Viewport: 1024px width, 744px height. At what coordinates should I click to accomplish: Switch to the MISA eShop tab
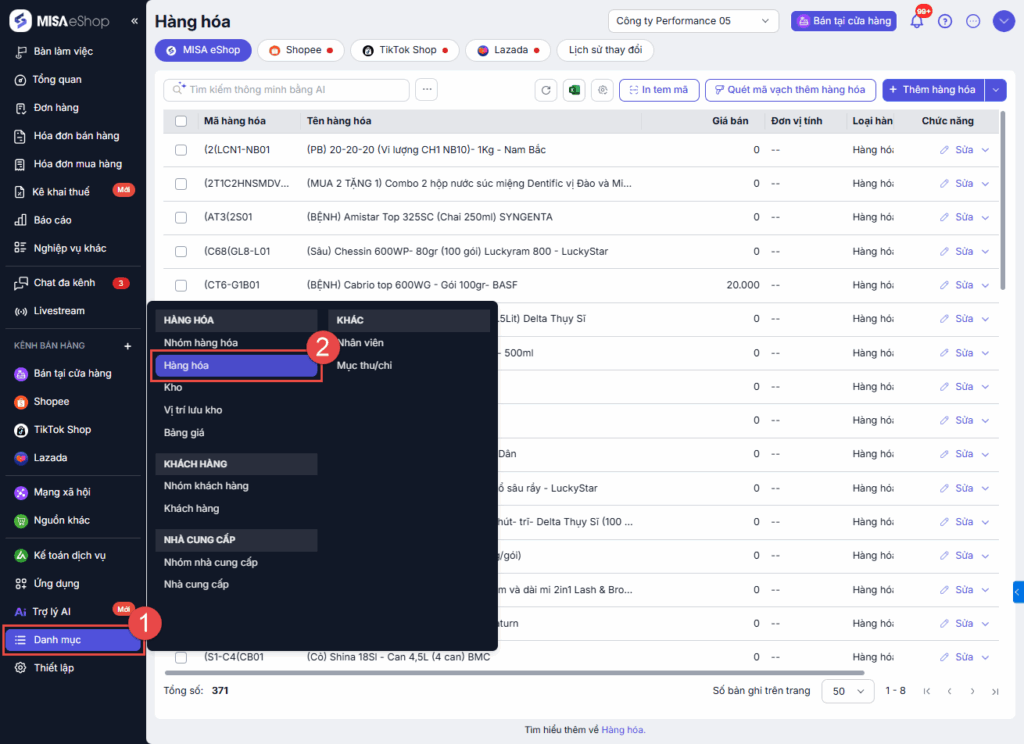click(x=203, y=50)
